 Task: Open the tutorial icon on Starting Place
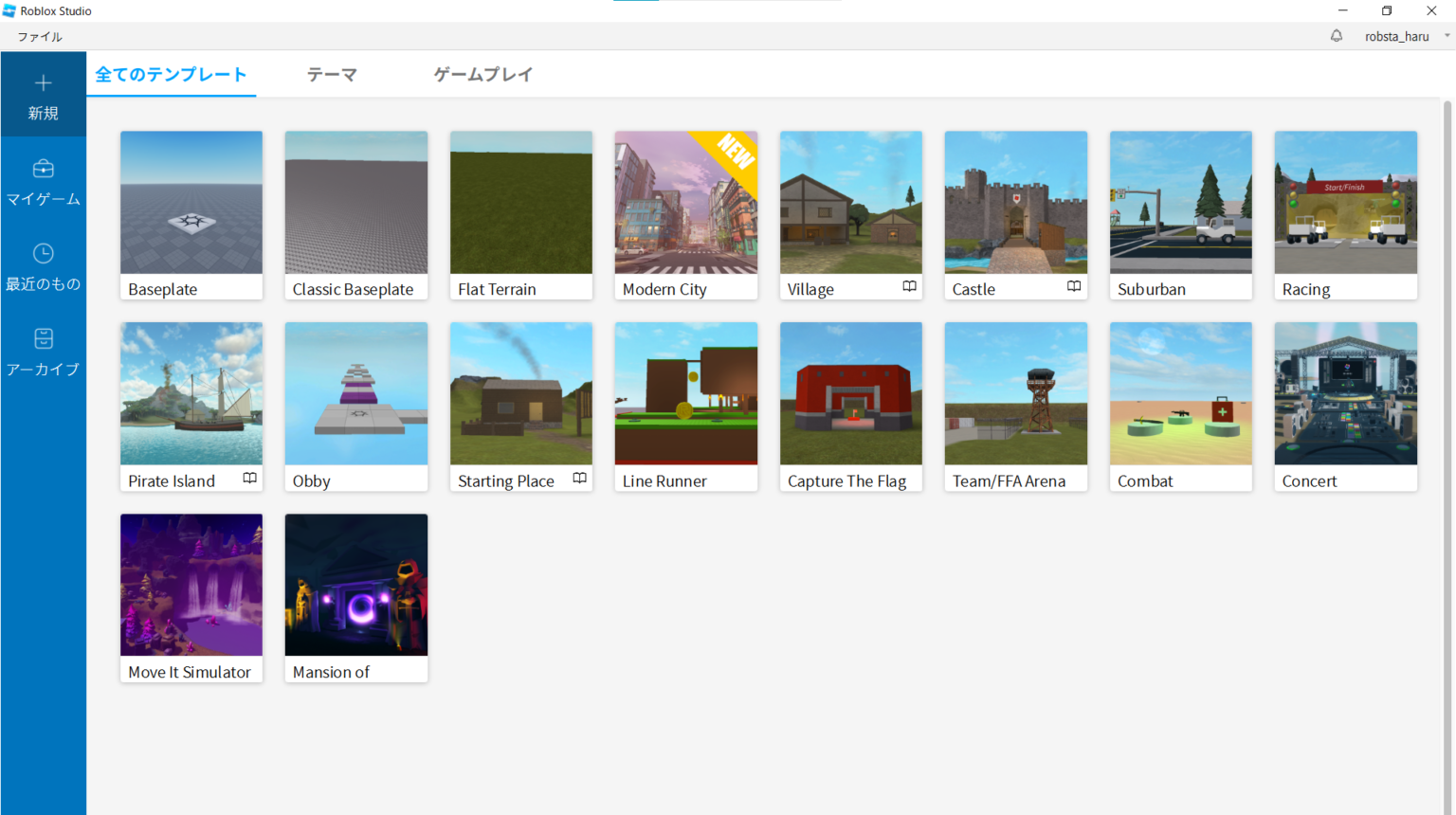point(579,478)
